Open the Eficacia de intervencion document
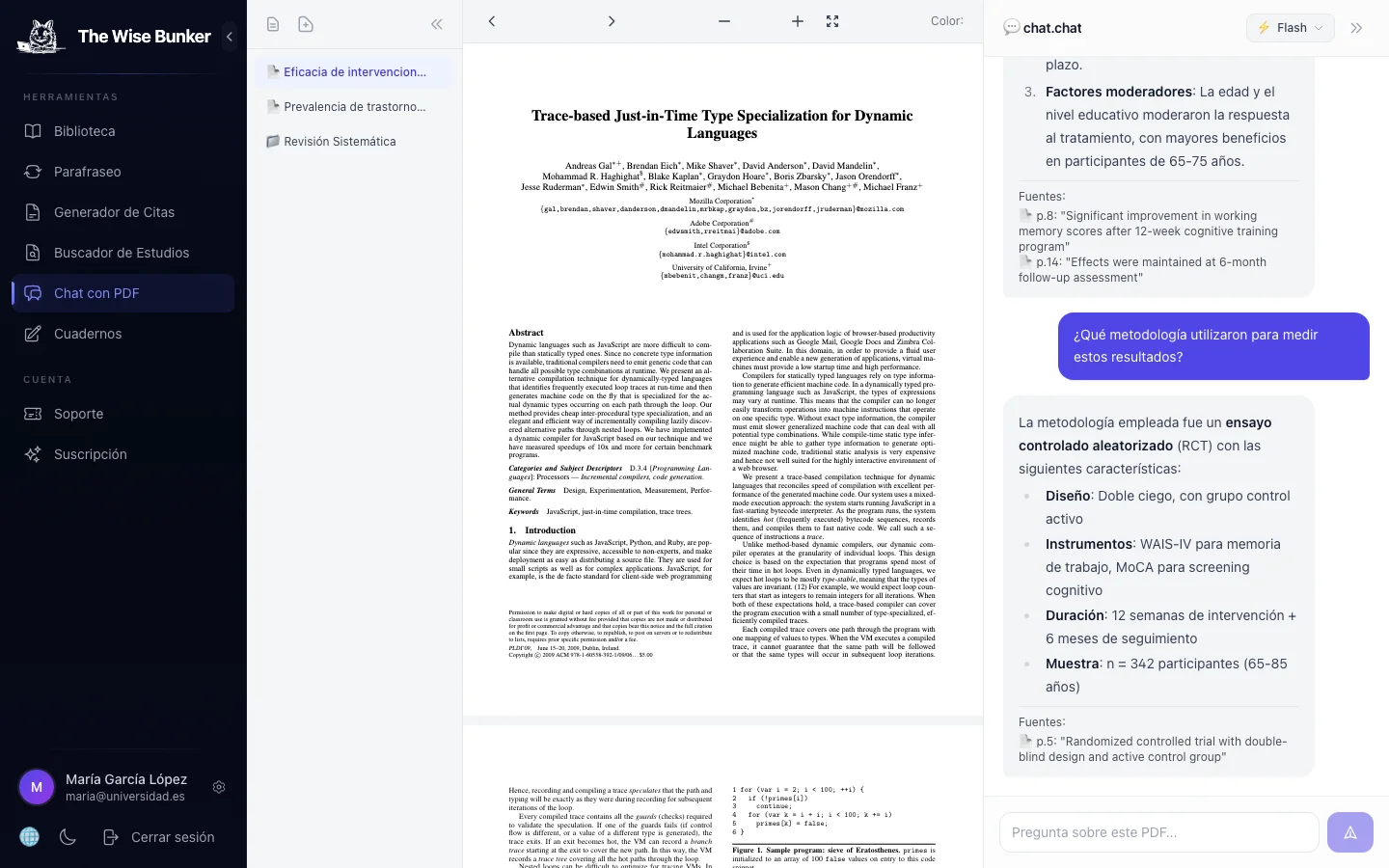 pos(354,71)
